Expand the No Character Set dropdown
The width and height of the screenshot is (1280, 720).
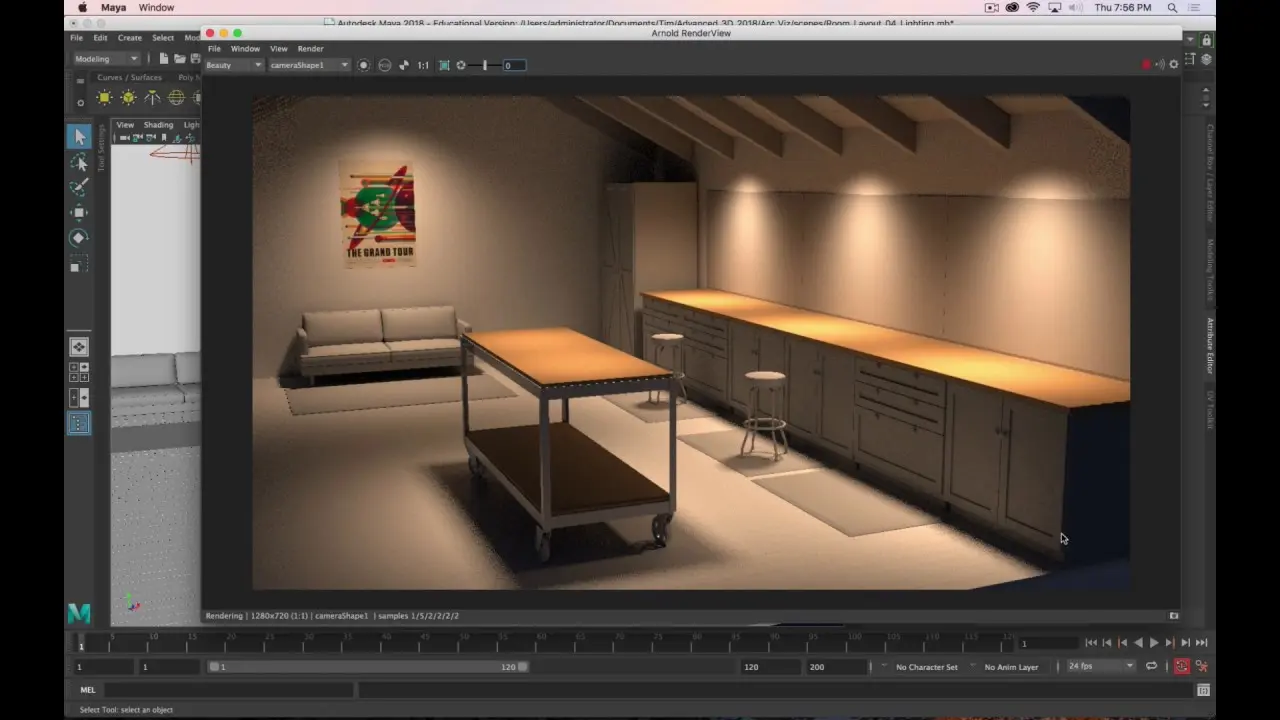point(926,667)
